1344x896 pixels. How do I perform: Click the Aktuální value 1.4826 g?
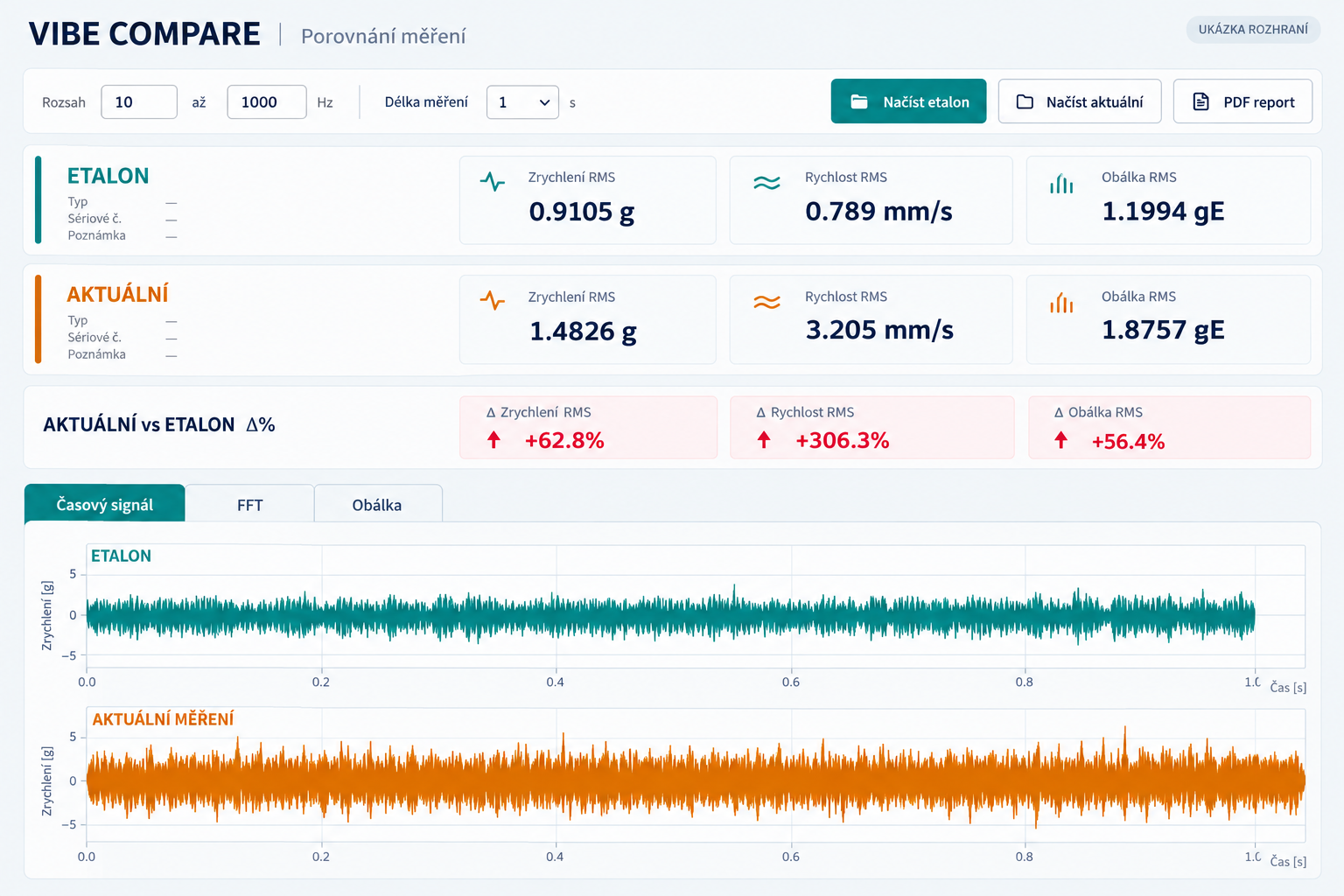583,332
